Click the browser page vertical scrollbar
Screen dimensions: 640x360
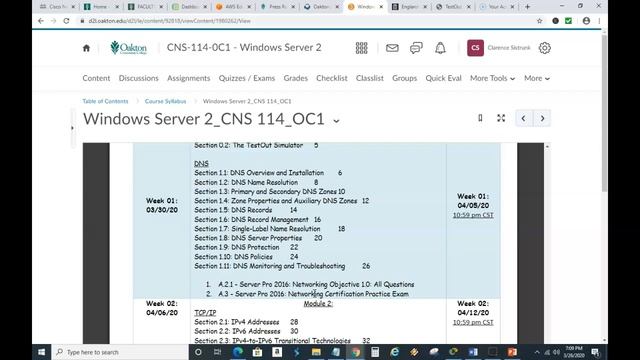(604, 112)
